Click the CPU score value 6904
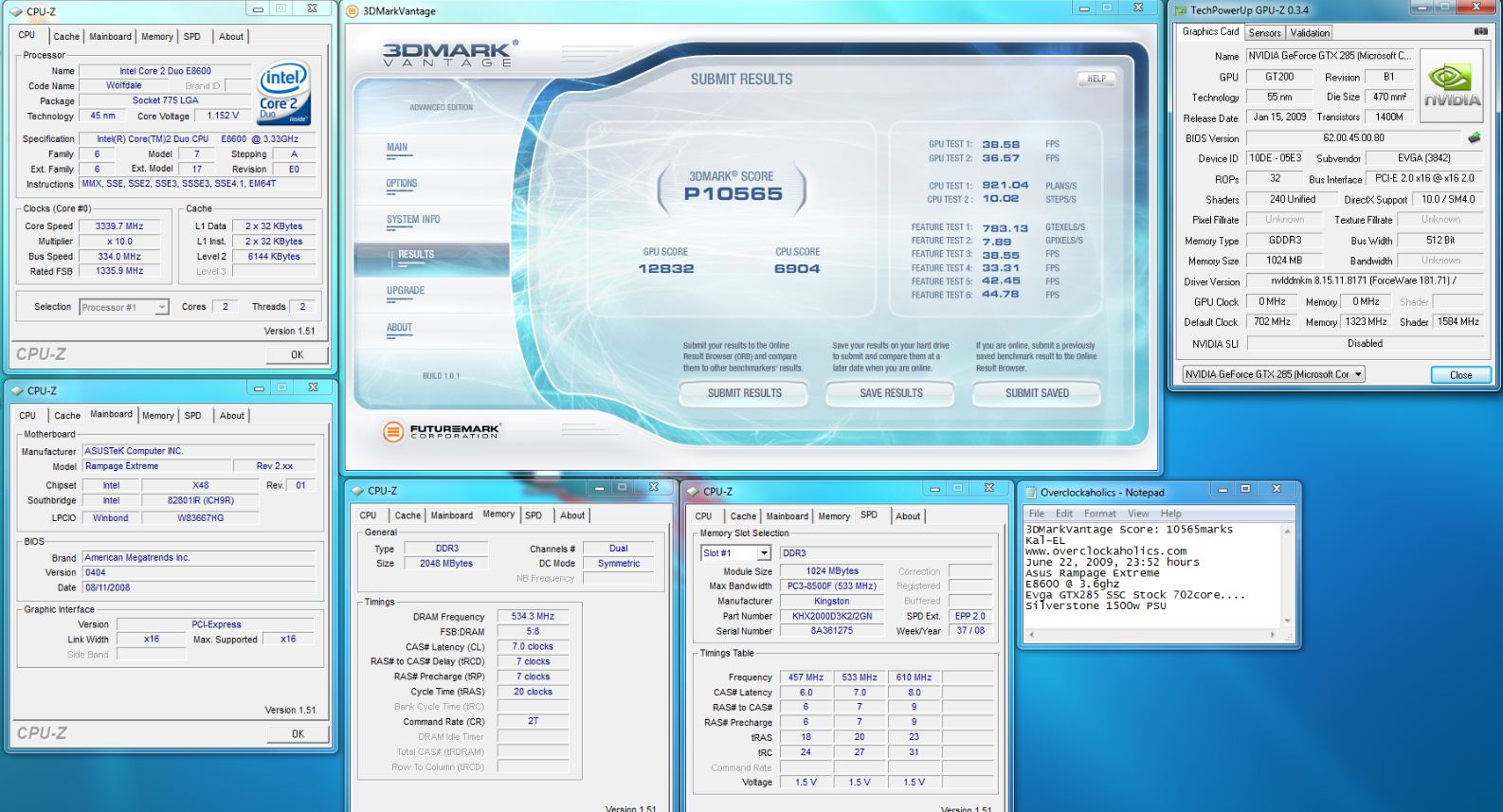Image resolution: width=1503 pixels, height=812 pixels. (797, 269)
